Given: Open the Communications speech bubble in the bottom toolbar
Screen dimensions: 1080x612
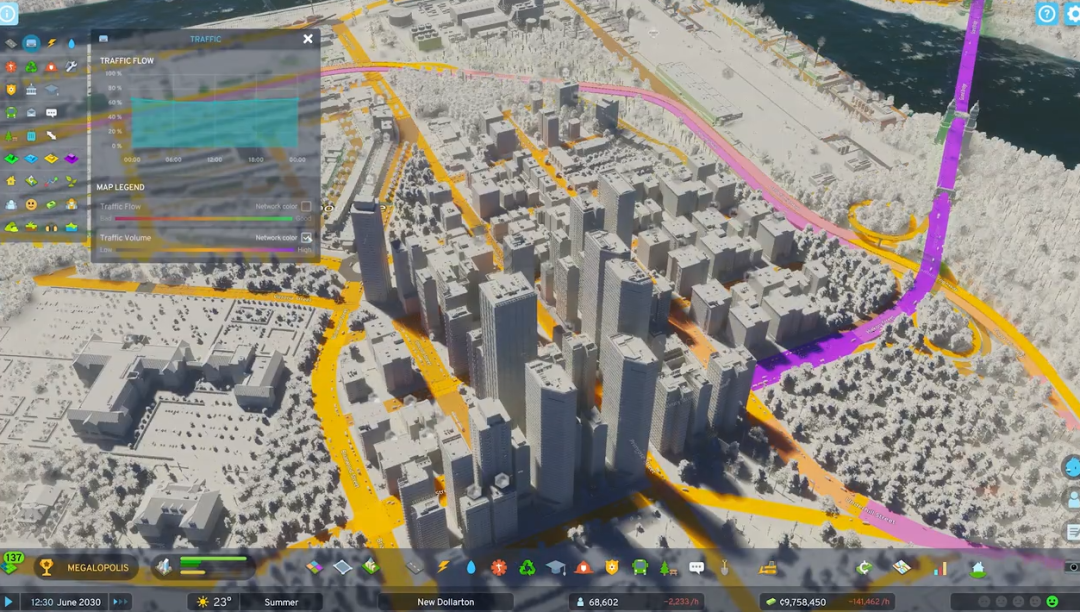Looking at the screenshot, I should pyautogui.click(x=696, y=568).
